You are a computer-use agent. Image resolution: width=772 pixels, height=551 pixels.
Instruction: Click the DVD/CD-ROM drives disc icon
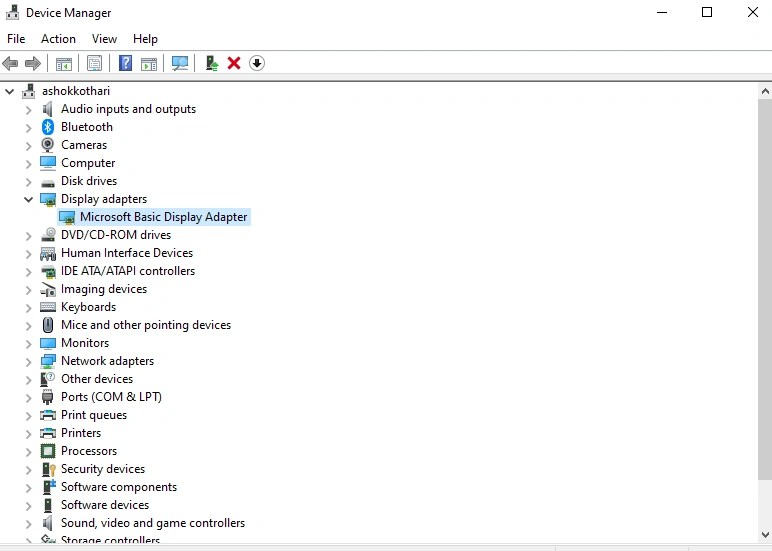point(48,235)
